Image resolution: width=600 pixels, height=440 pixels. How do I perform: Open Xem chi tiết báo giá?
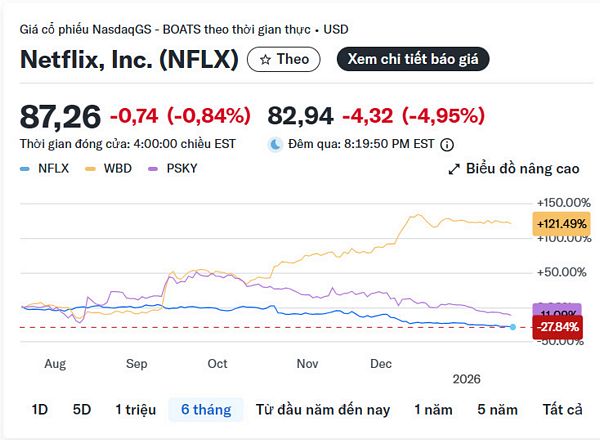click(x=413, y=59)
